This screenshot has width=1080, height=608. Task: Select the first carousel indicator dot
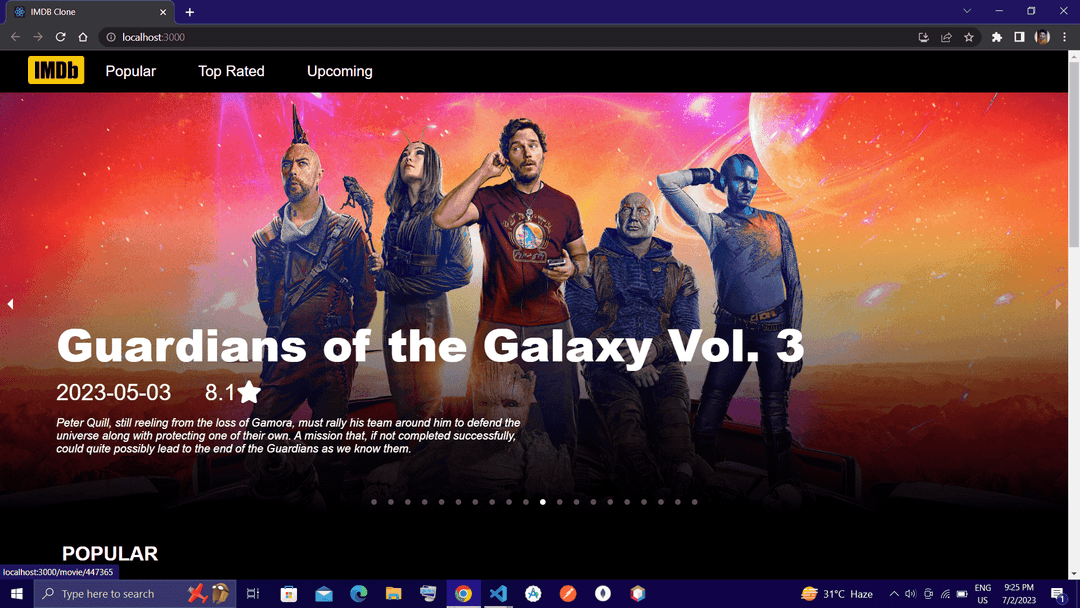(374, 502)
